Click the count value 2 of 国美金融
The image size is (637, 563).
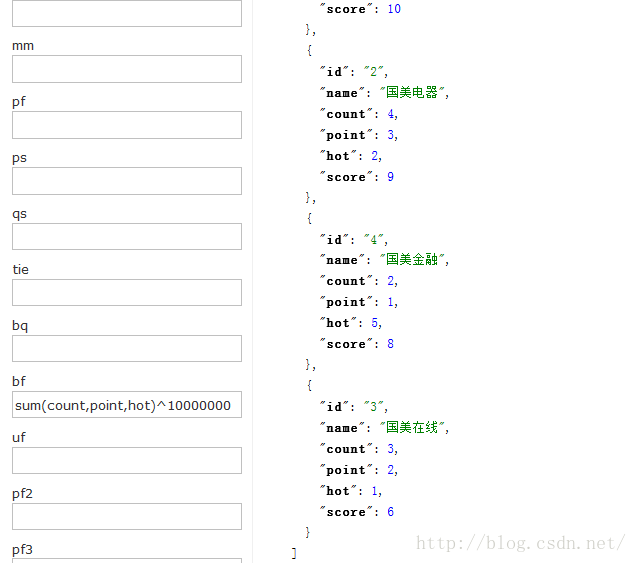[390, 281]
